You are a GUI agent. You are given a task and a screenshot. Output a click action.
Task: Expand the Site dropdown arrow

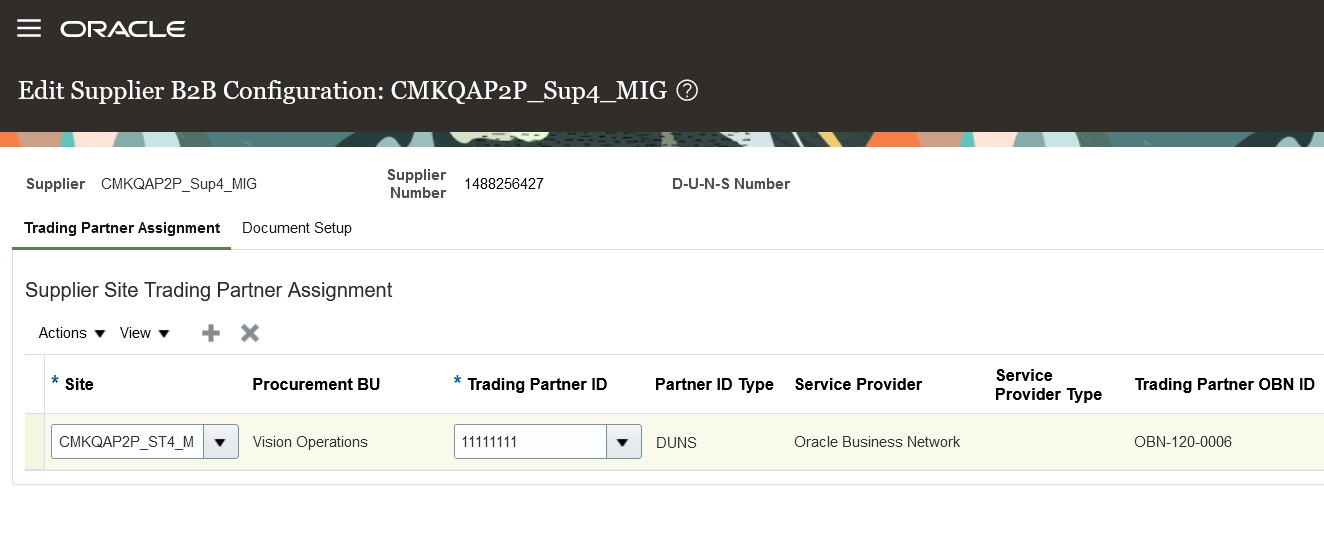221,442
